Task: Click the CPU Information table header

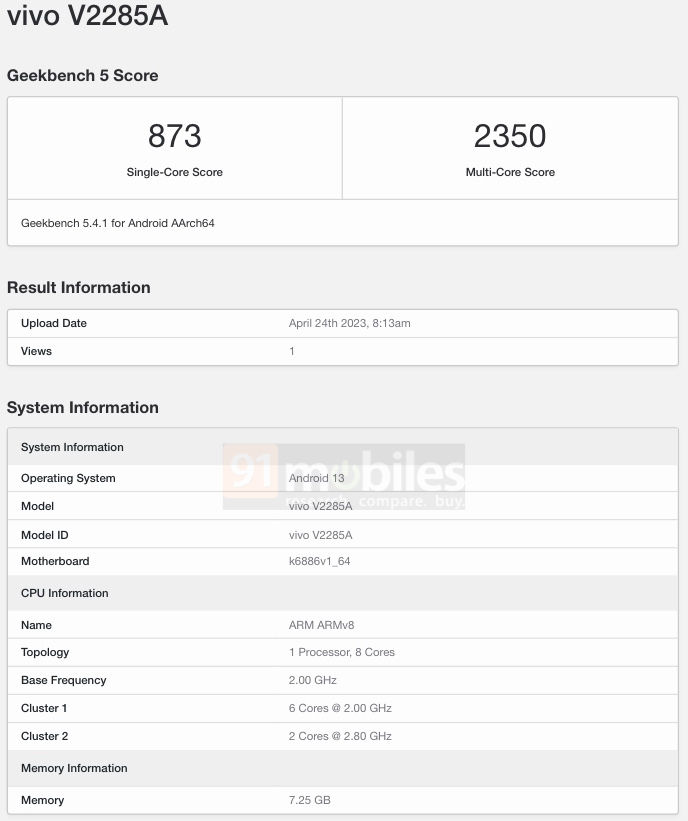Action: [64, 593]
